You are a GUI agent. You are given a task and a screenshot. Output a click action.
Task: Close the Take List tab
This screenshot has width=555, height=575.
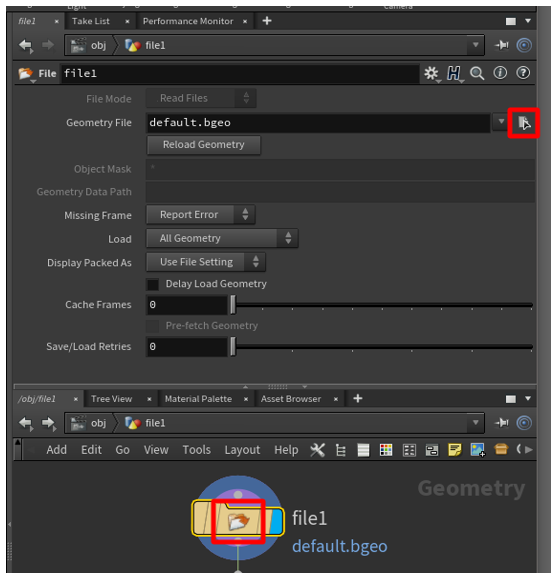[127, 22]
